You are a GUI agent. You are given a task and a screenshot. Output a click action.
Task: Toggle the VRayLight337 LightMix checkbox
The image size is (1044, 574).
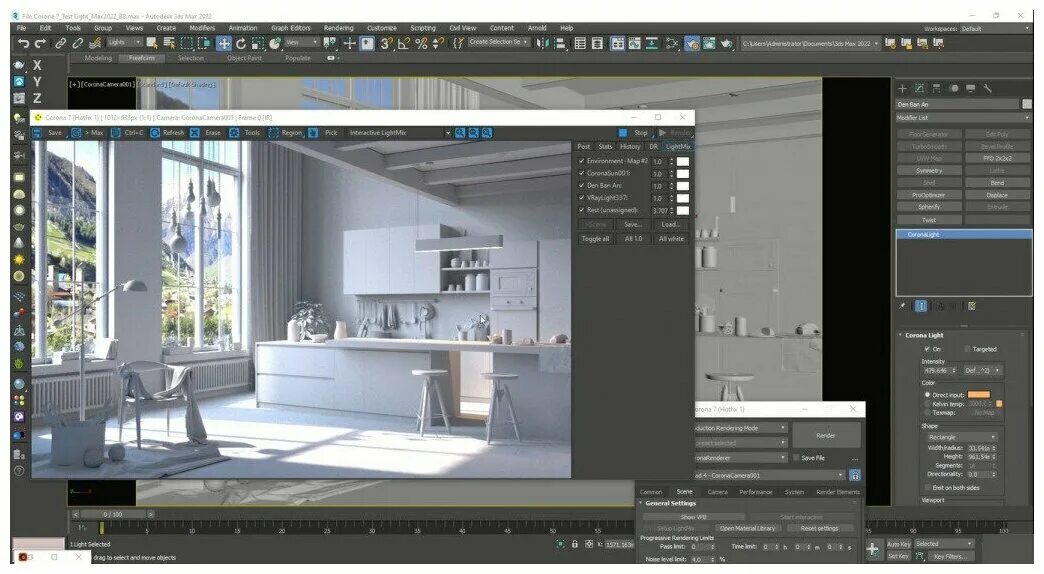(581, 198)
